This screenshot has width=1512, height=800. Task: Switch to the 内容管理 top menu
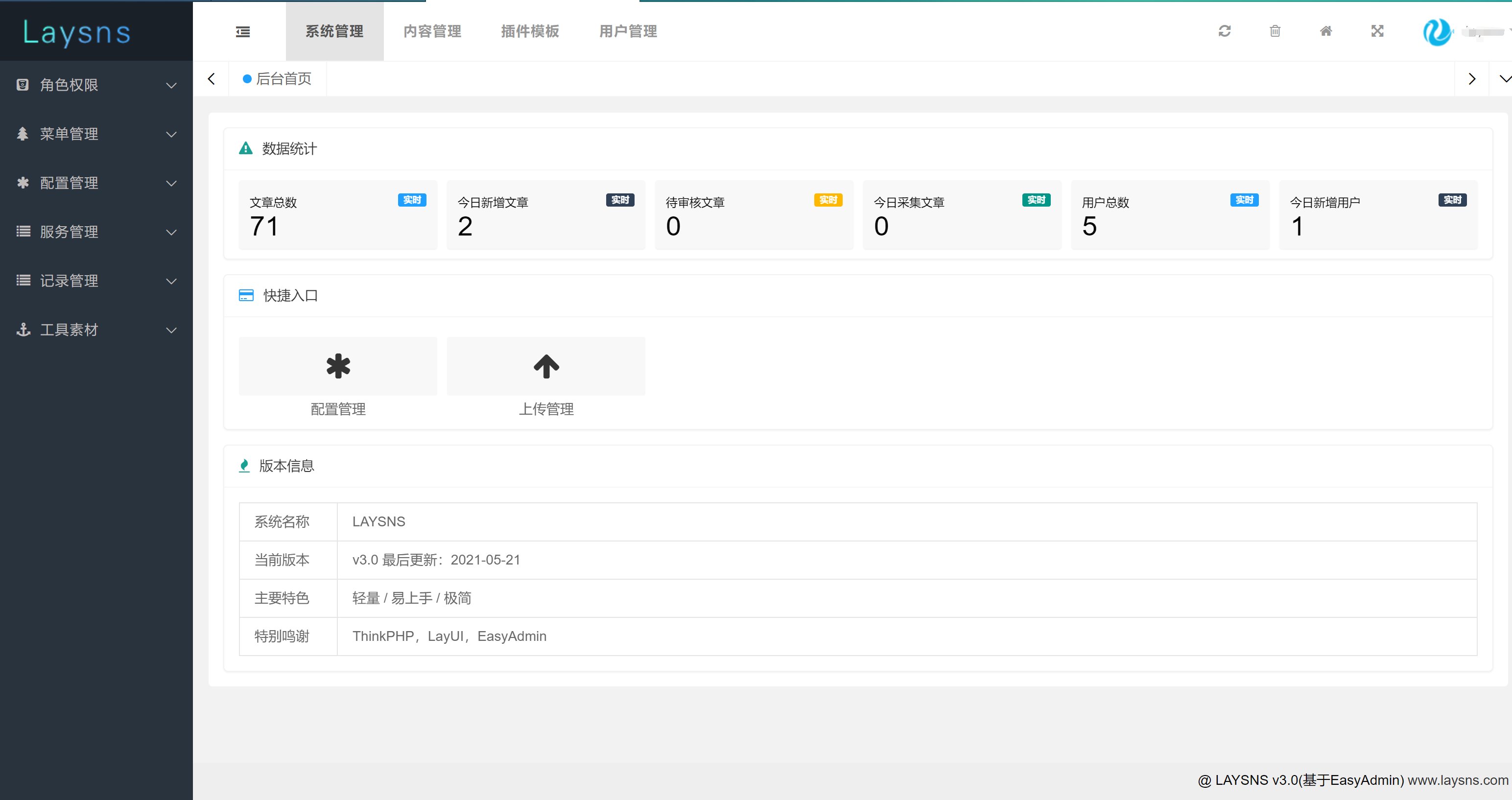[x=432, y=31]
